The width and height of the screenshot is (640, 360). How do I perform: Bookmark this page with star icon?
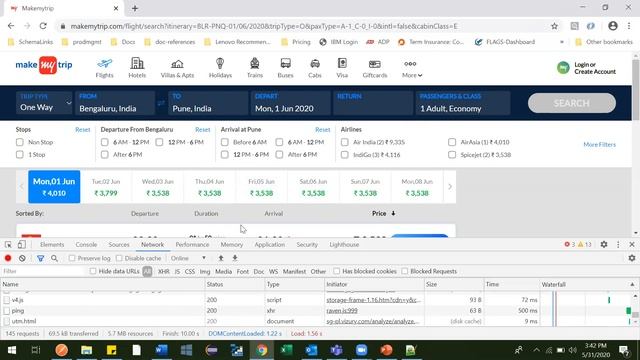pyautogui.click(x=554, y=26)
